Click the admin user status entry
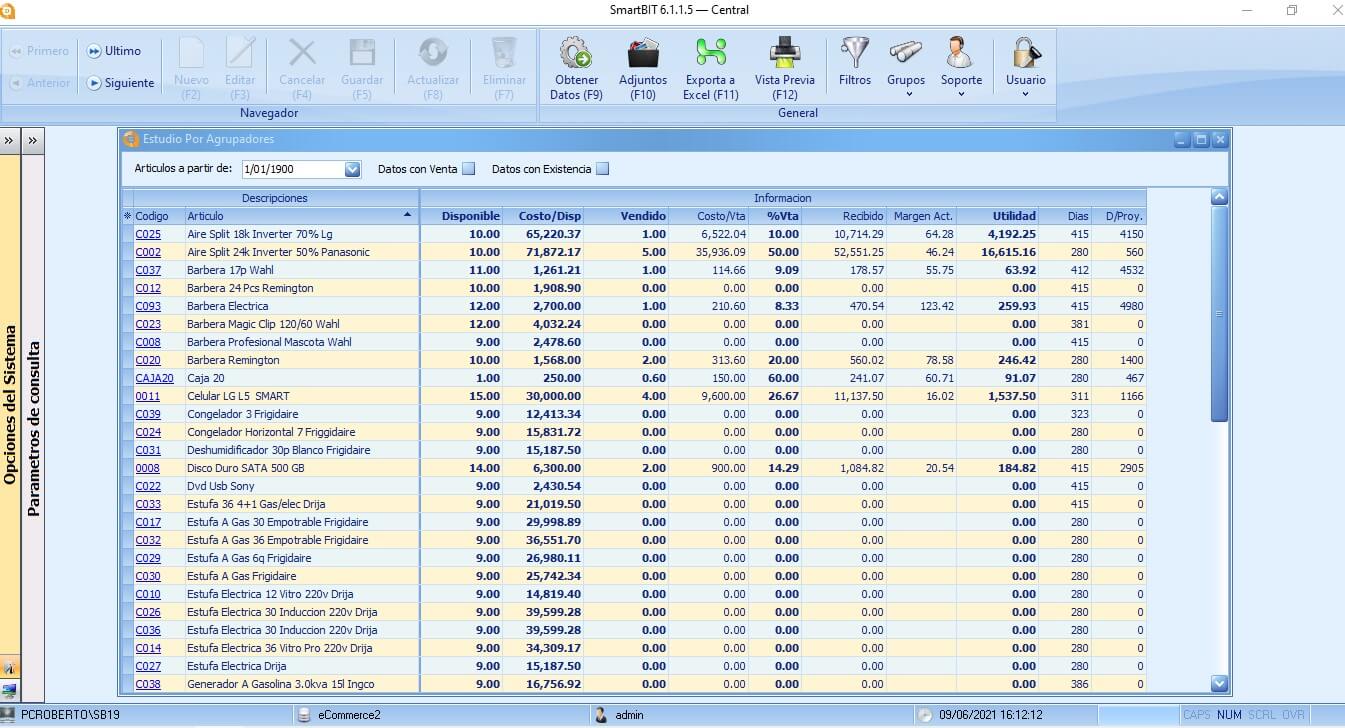1345x728 pixels. [x=620, y=715]
